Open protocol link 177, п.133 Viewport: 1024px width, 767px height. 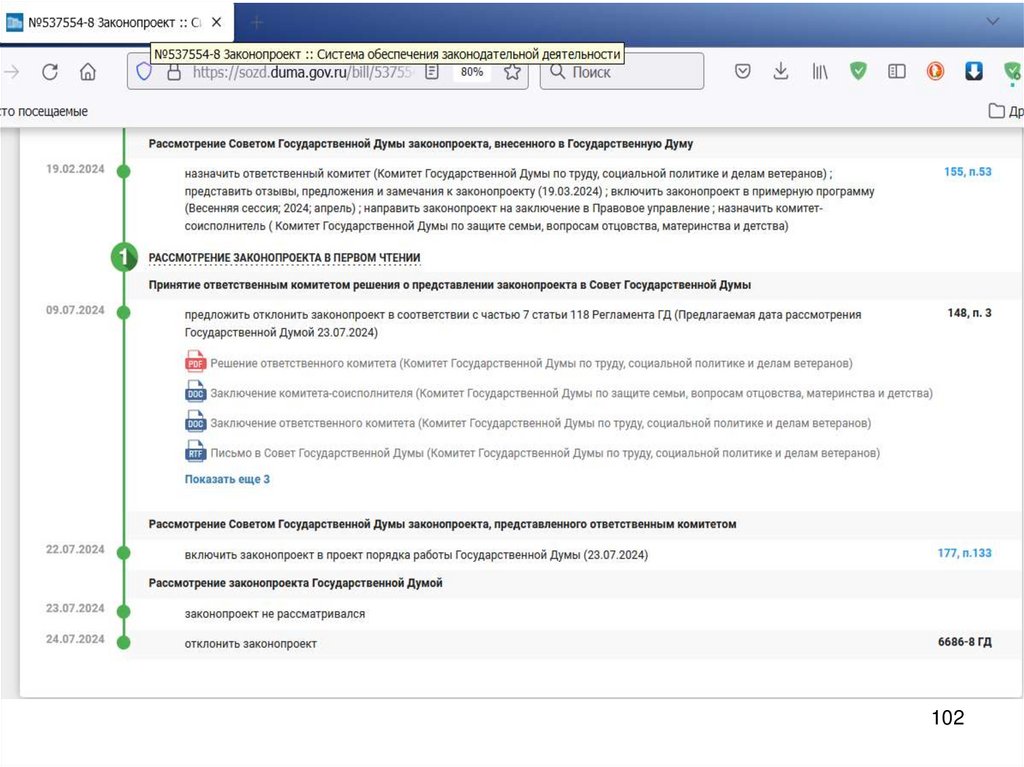tap(964, 553)
